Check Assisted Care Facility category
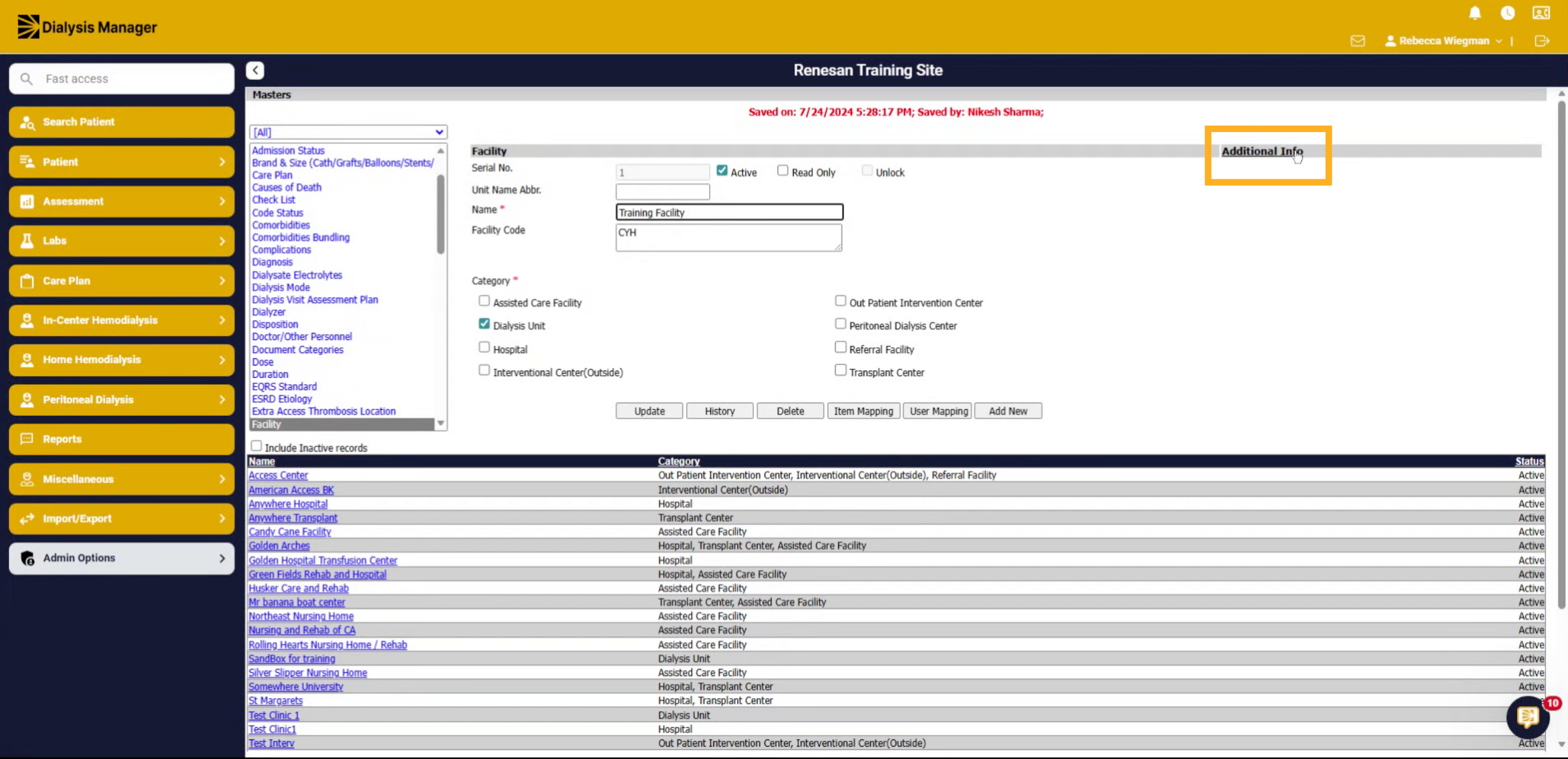The height and width of the screenshot is (759, 1568). [484, 301]
